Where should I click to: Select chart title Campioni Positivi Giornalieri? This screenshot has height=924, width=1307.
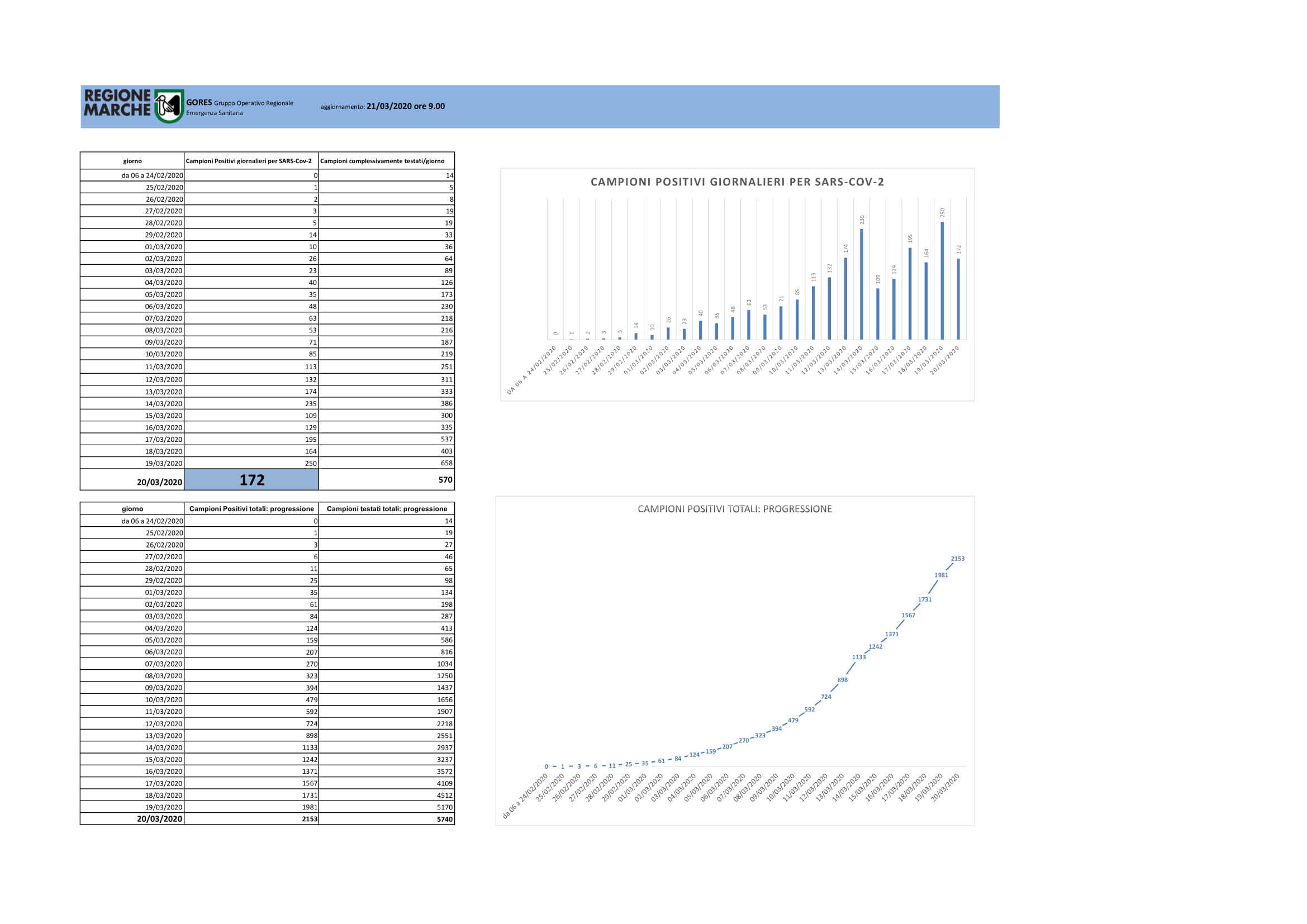point(737,182)
